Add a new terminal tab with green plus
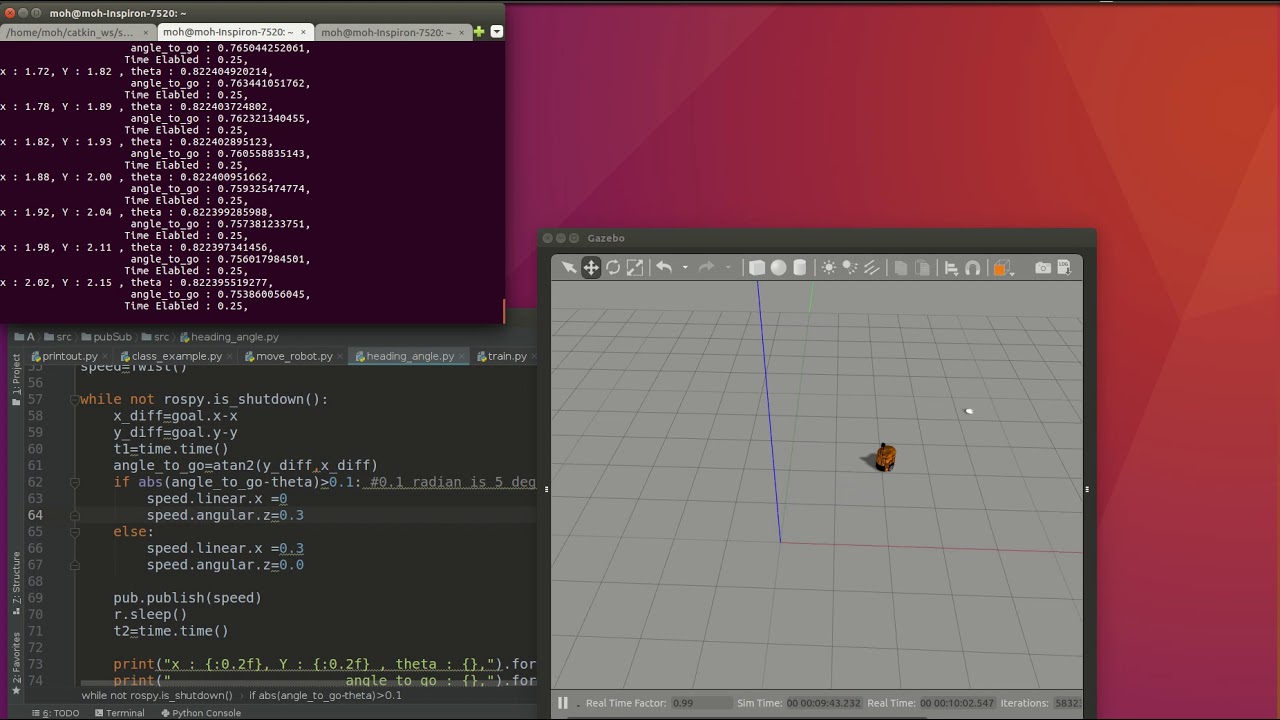 click(x=479, y=32)
